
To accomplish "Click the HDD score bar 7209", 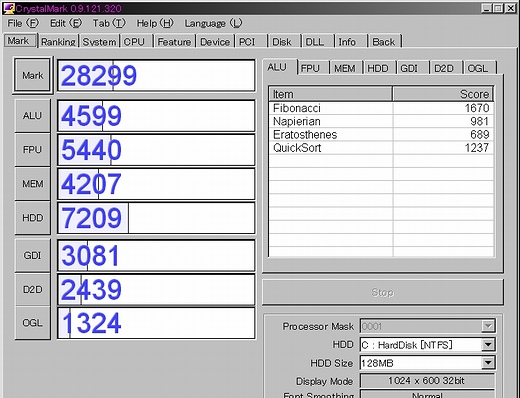I will (156, 218).
